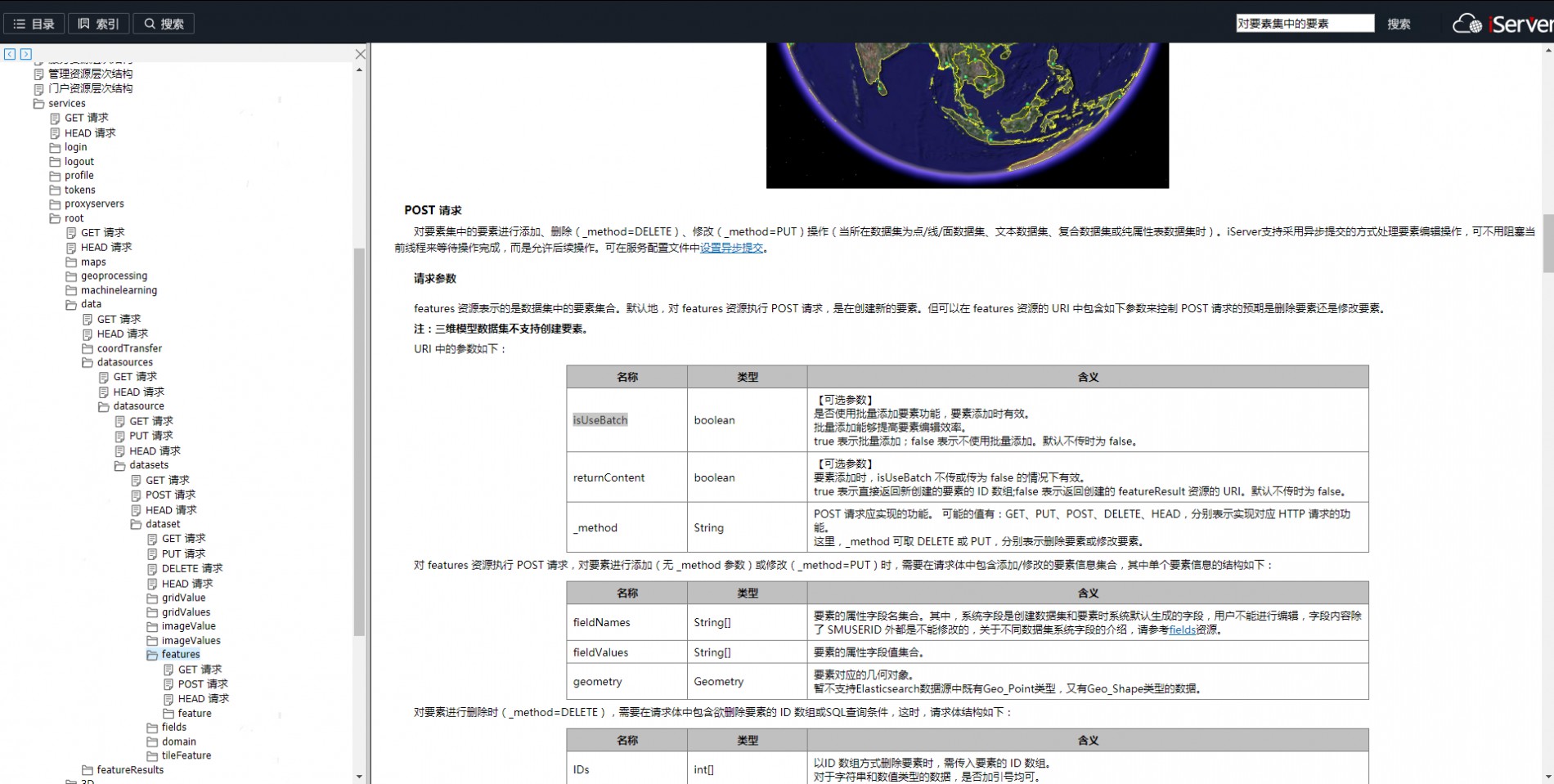Screen dimensions: 1554x784
Task: Click the POST 请求 section heading
Action: coord(433,210)
